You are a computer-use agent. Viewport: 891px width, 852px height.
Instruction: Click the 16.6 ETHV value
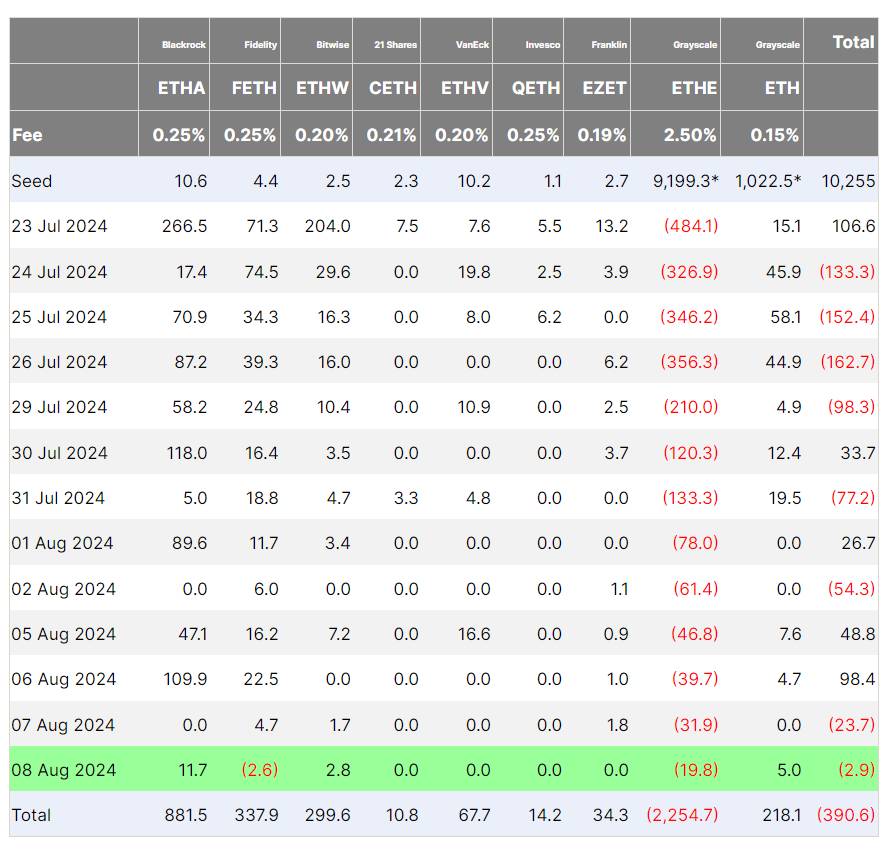(474, 634)
